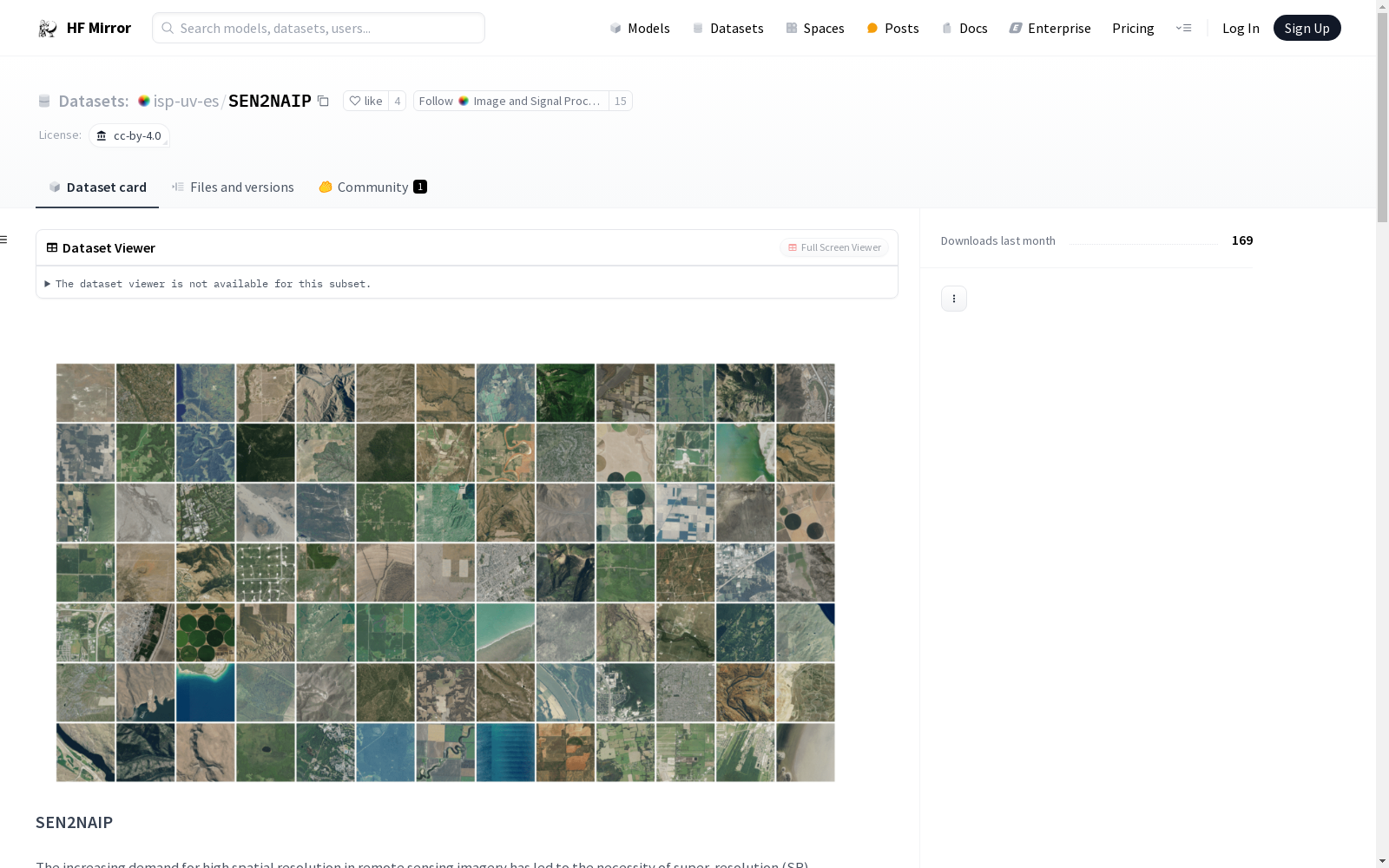Click the isp-uv-es organization link
Viewport: 1389px width, 868px height.
(186, 102)
